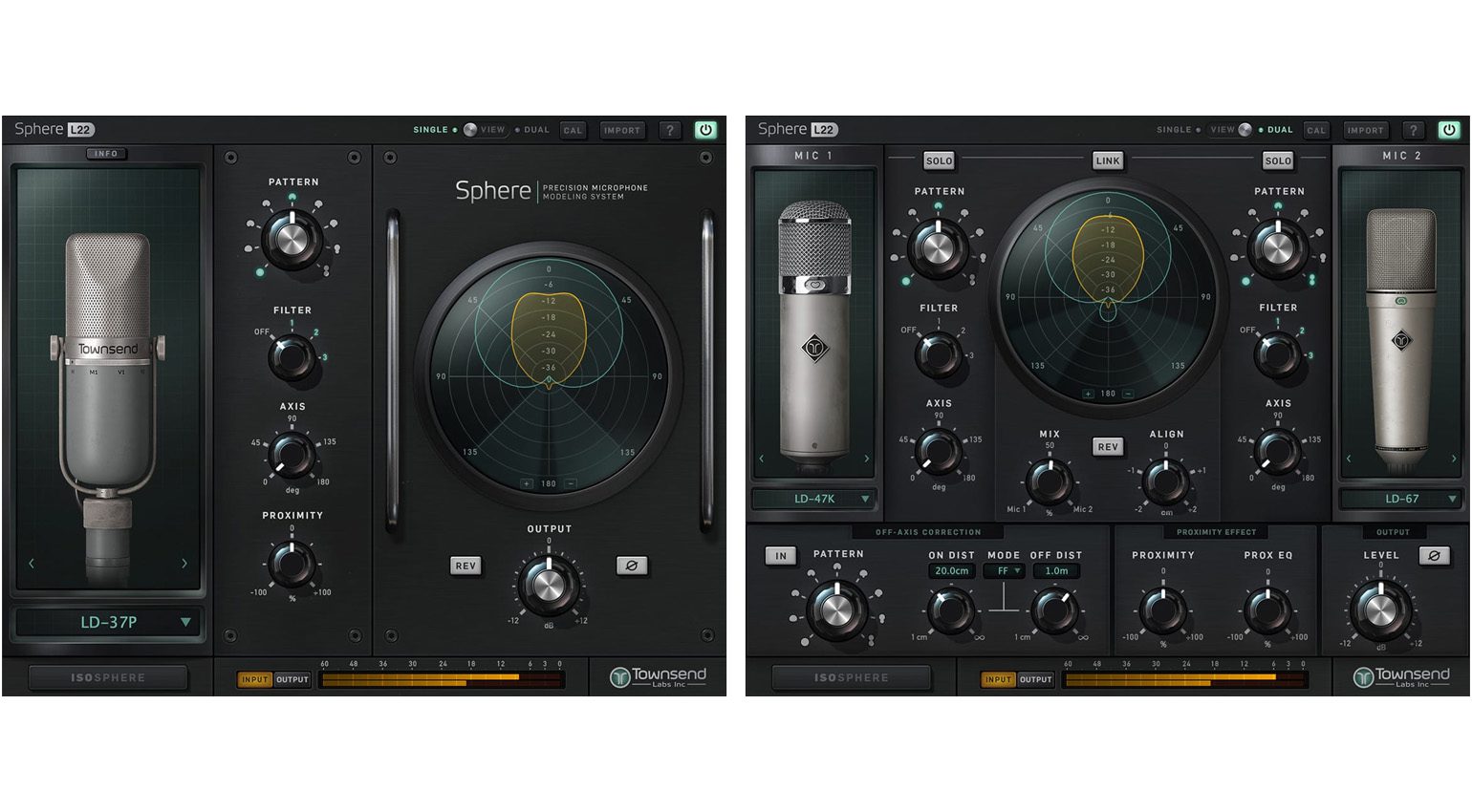Toggle the LINK button between mic controls

tap(1108, 160)
